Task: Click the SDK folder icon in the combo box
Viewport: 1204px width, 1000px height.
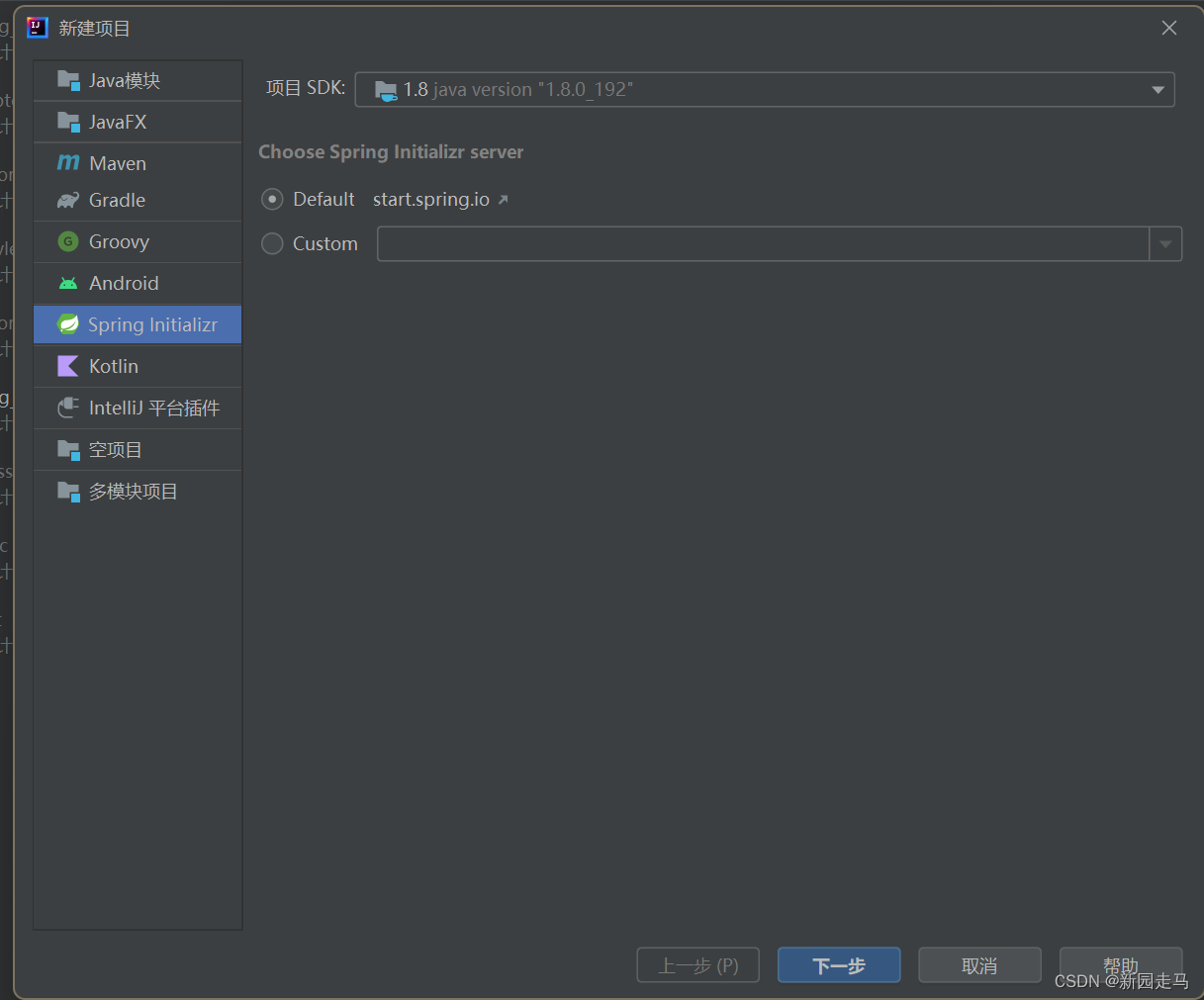Action: coord(386,90)
